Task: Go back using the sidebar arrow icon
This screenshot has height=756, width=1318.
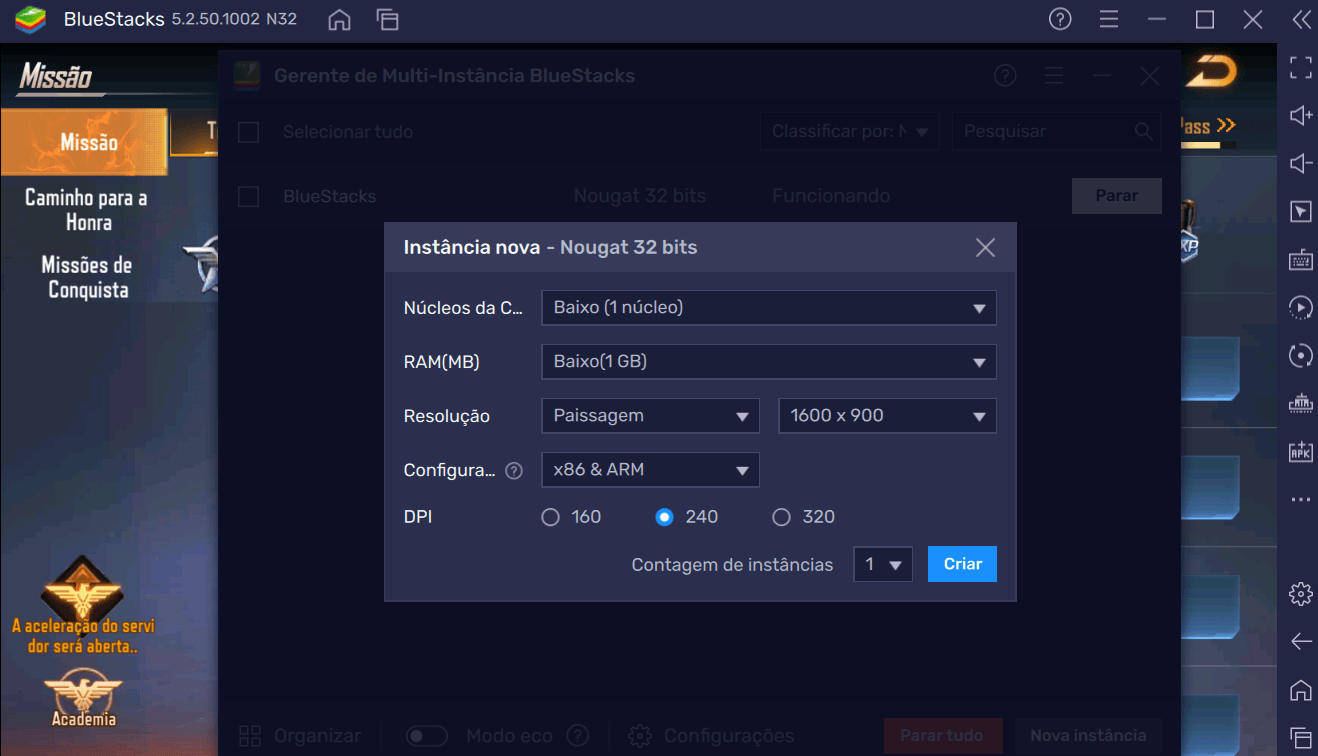Action: pos(1300,642)
